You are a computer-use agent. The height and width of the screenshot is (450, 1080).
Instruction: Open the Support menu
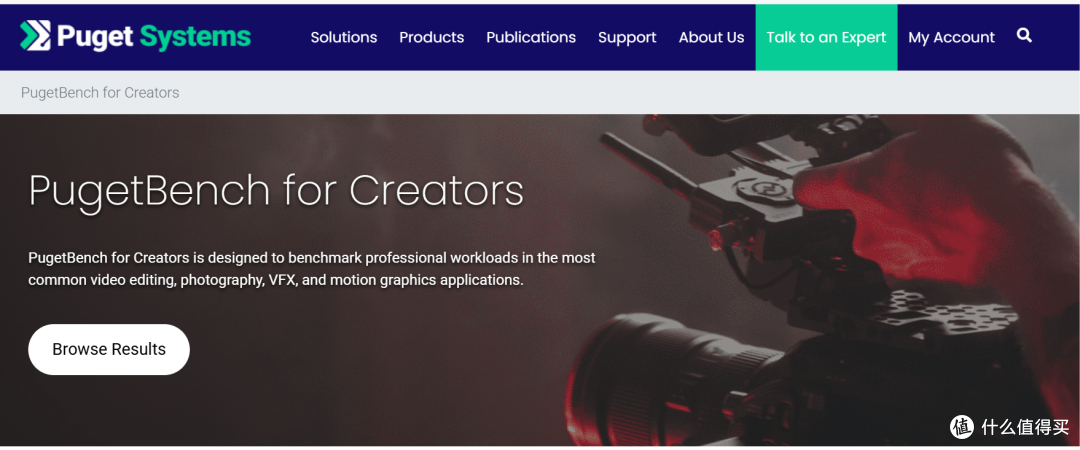pyautogui.click(x=627, y=37)
